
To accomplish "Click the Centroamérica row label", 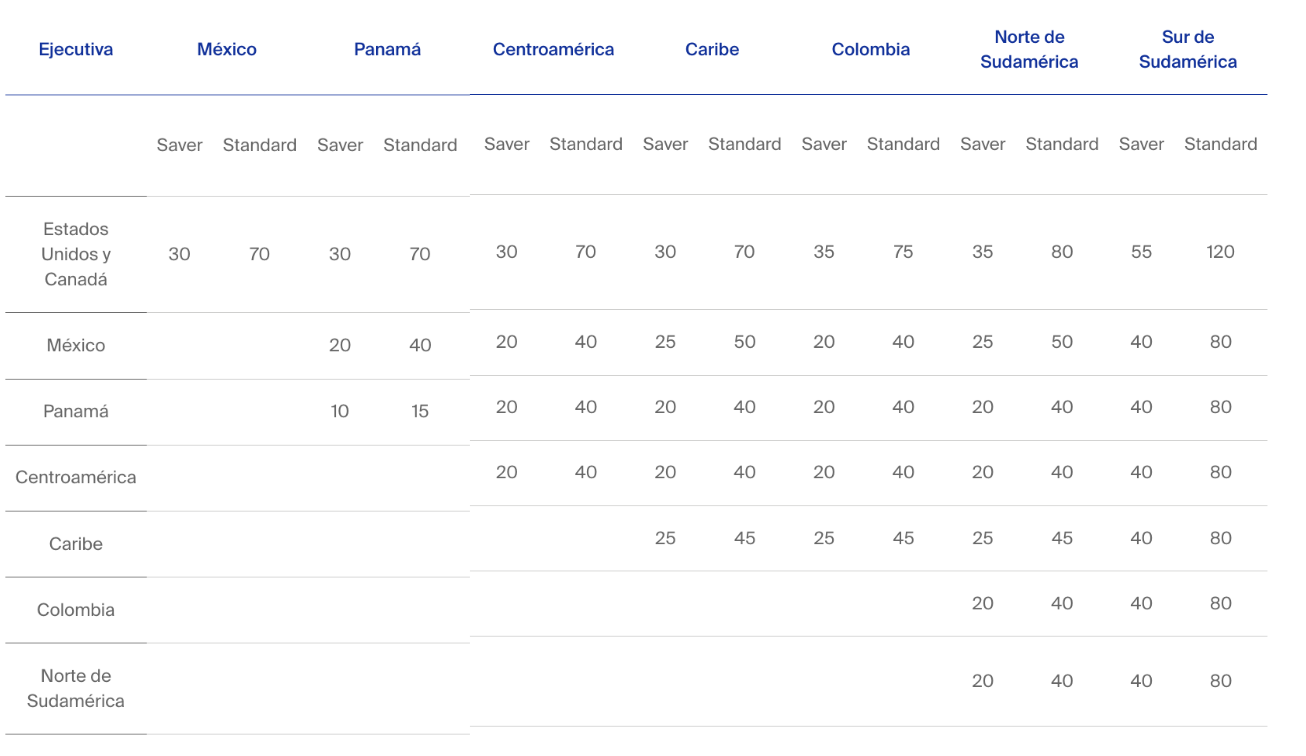I will point(76,477).
